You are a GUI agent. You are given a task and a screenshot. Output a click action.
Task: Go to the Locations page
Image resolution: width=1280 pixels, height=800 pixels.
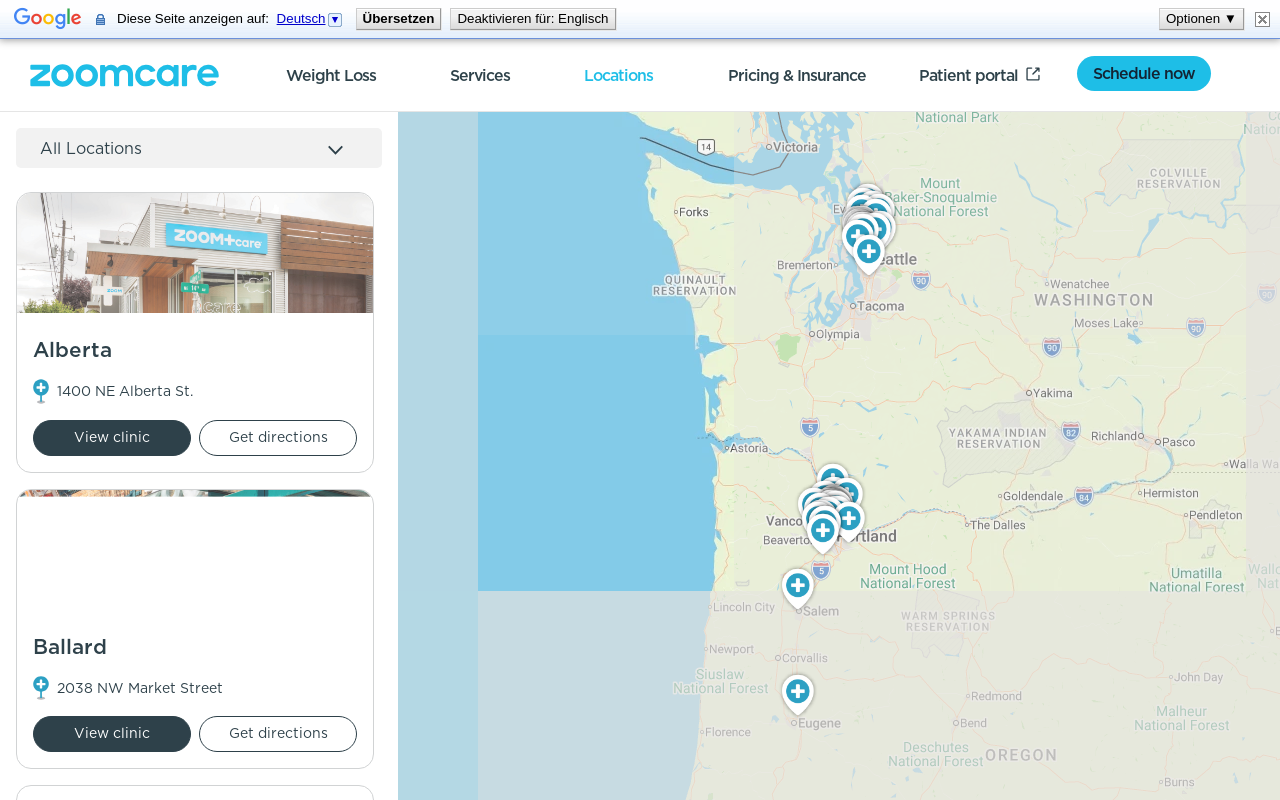point(619,76)
